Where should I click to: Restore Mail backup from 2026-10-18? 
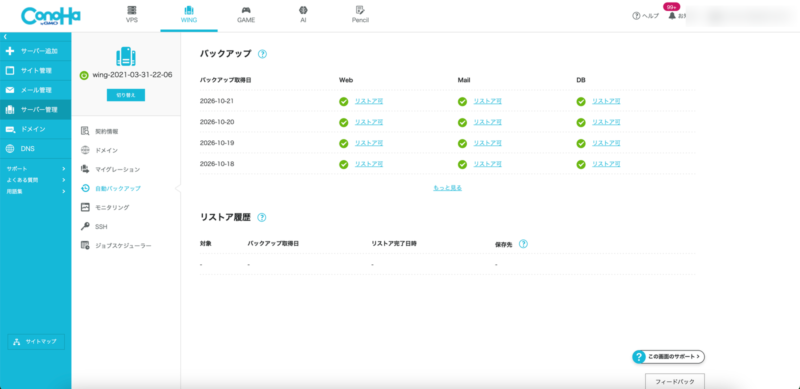click(487, 164)
